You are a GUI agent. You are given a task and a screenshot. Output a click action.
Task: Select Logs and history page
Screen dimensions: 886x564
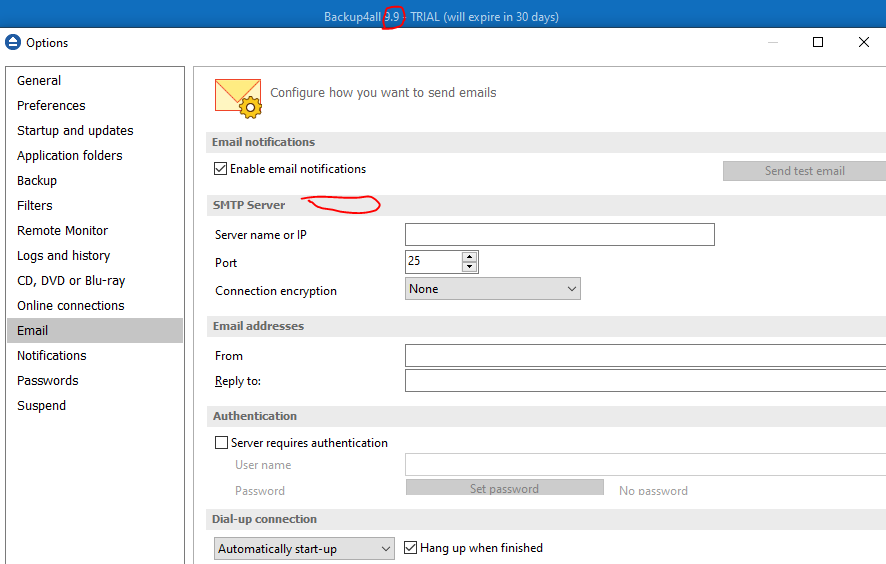click(95, 255)
